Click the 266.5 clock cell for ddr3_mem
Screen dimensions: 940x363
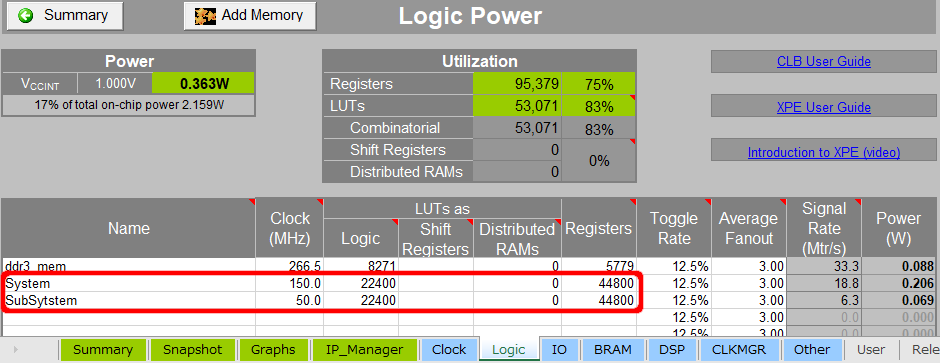tap(290, 267)
